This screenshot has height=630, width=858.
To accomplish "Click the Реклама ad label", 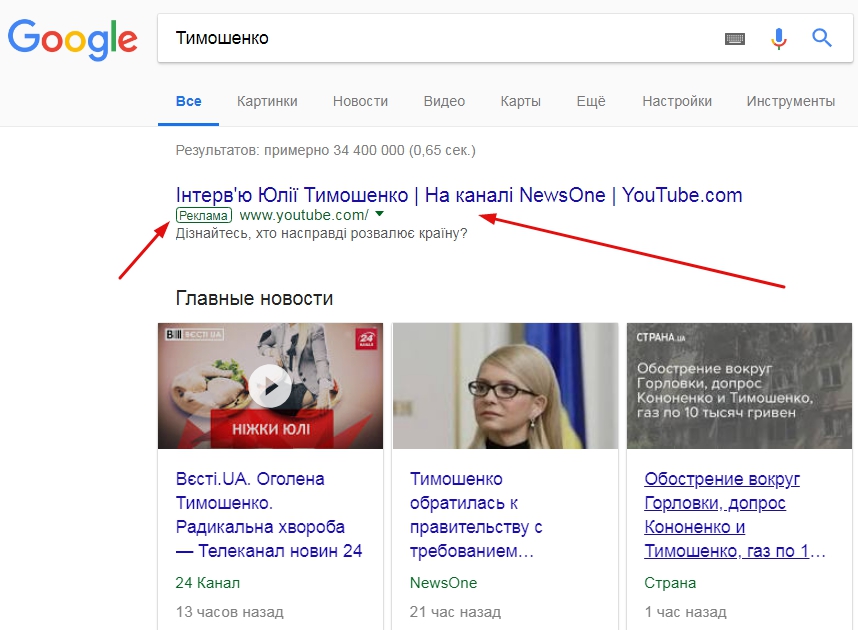I will pyautogui.click(x=204, y=215).
